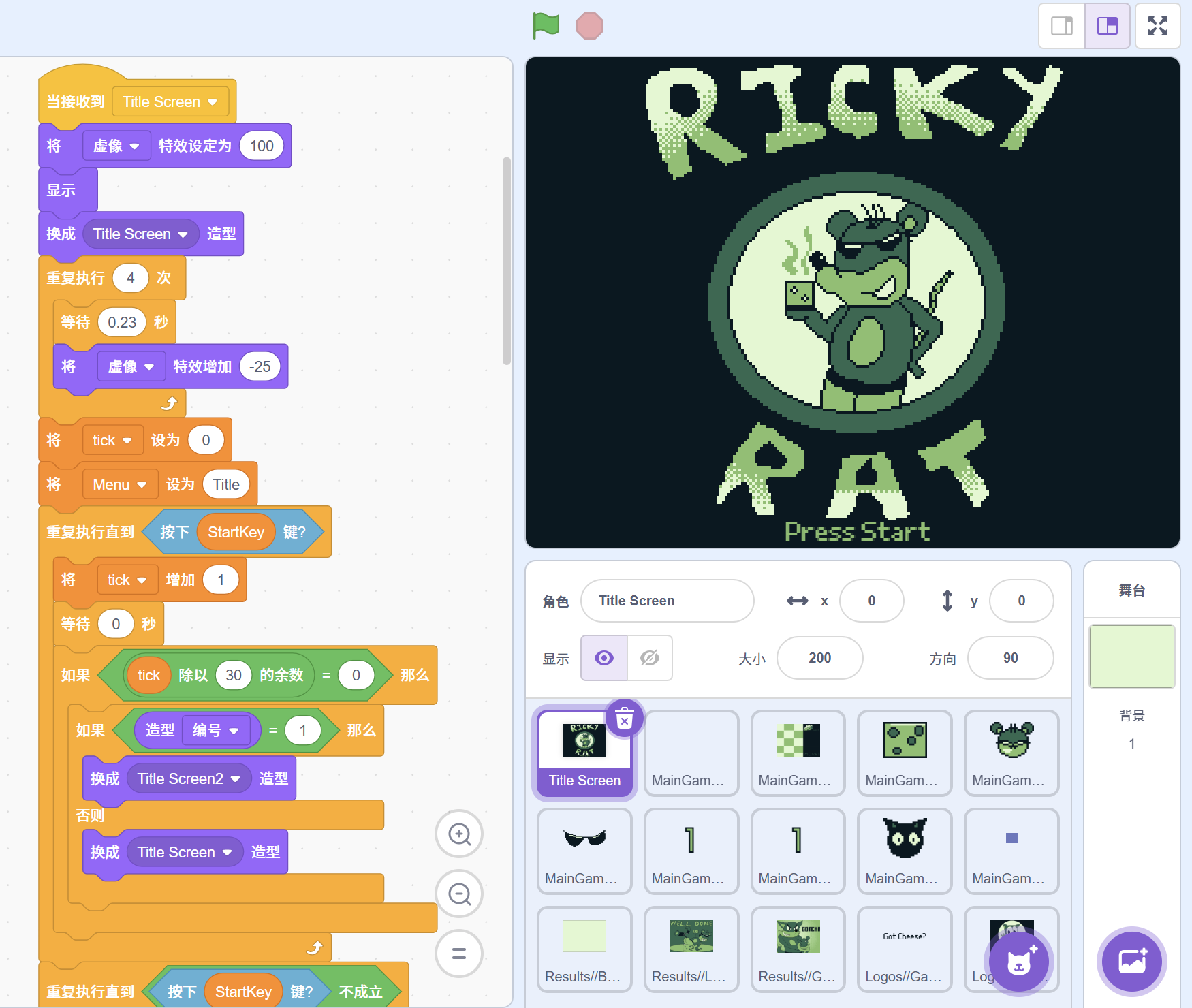Open the Title Screen2 costume dropdown
Image resolution: width=1192 pixels, height=1008 pixels.
point(235,779)
